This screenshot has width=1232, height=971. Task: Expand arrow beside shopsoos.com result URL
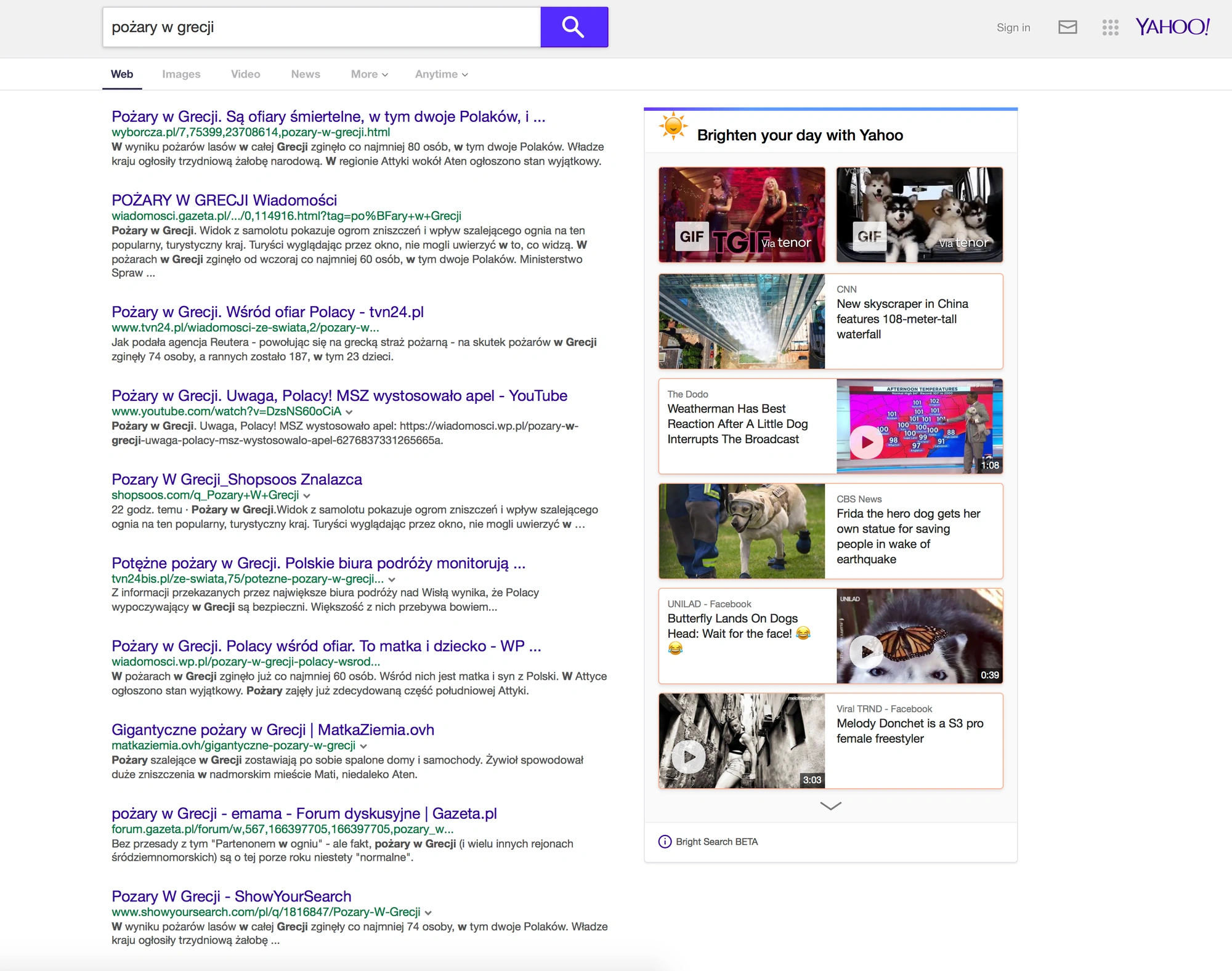pyautogui.click(x=307, y=496)
